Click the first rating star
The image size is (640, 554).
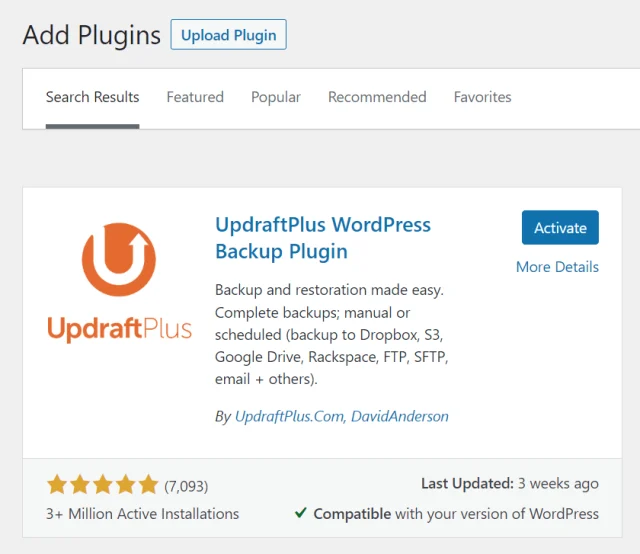pyautogui.click(x=57, y=486)
